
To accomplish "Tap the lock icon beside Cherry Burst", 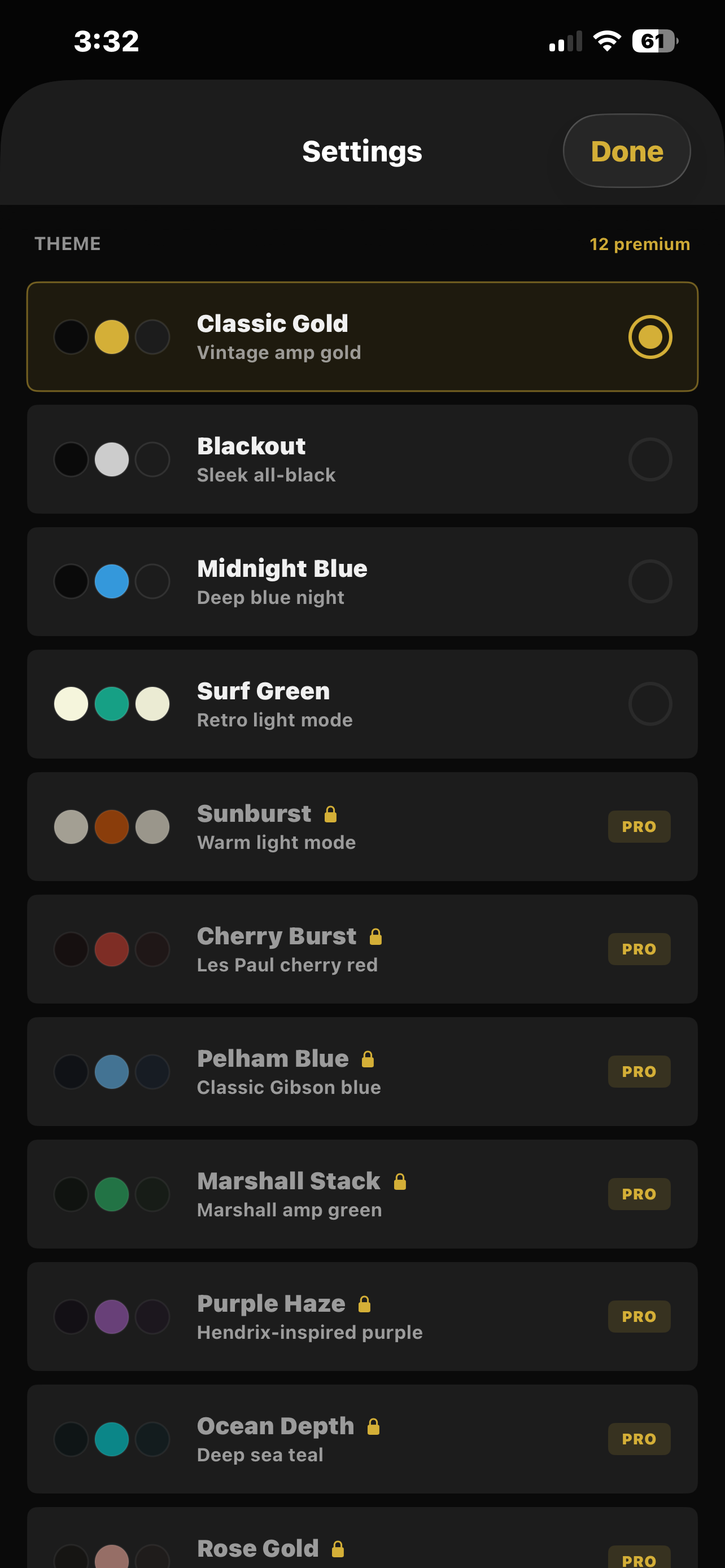I will (375, 937).
